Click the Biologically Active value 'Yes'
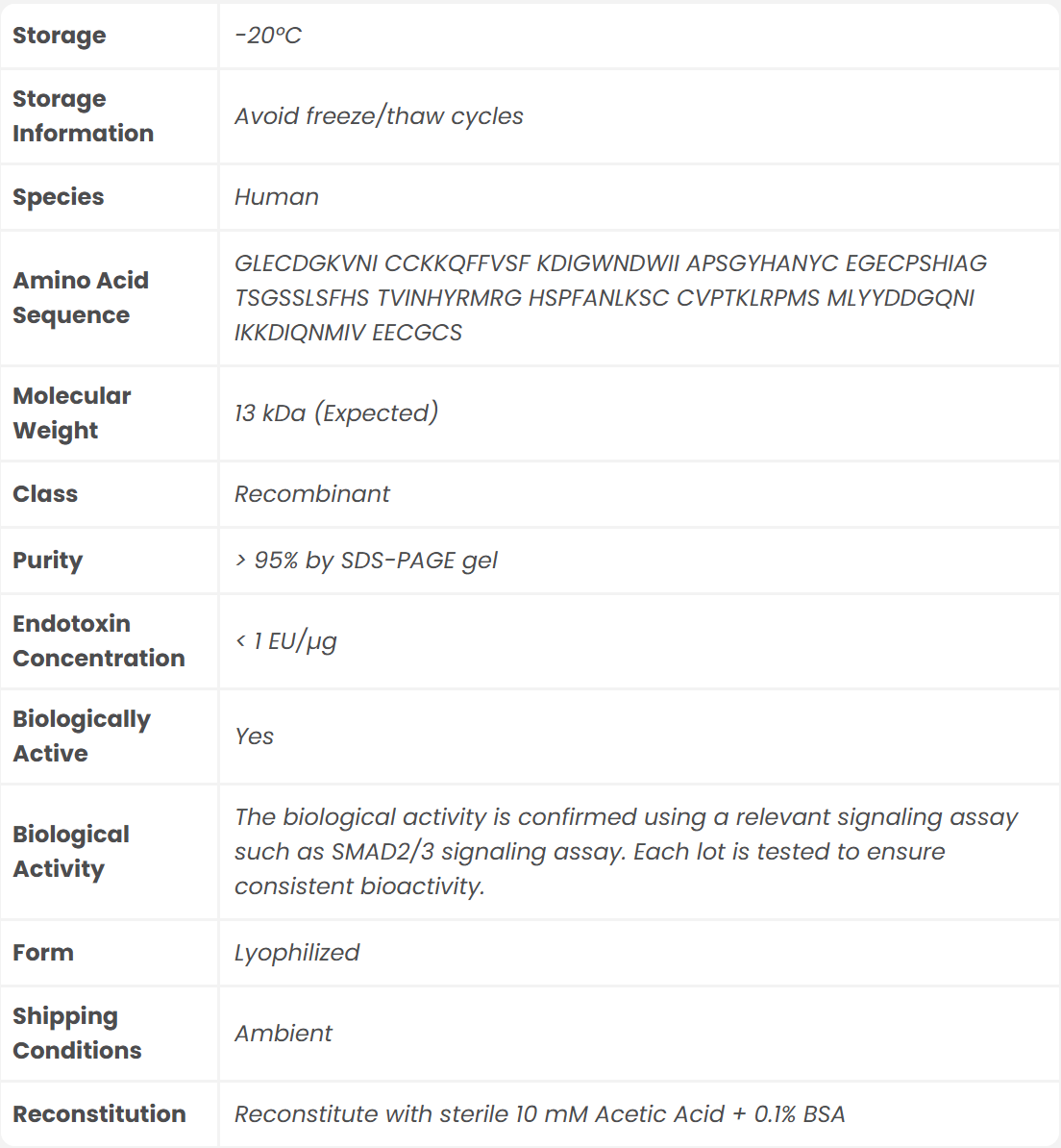This screenshot has width=1061, height=1148. (255, 736)
